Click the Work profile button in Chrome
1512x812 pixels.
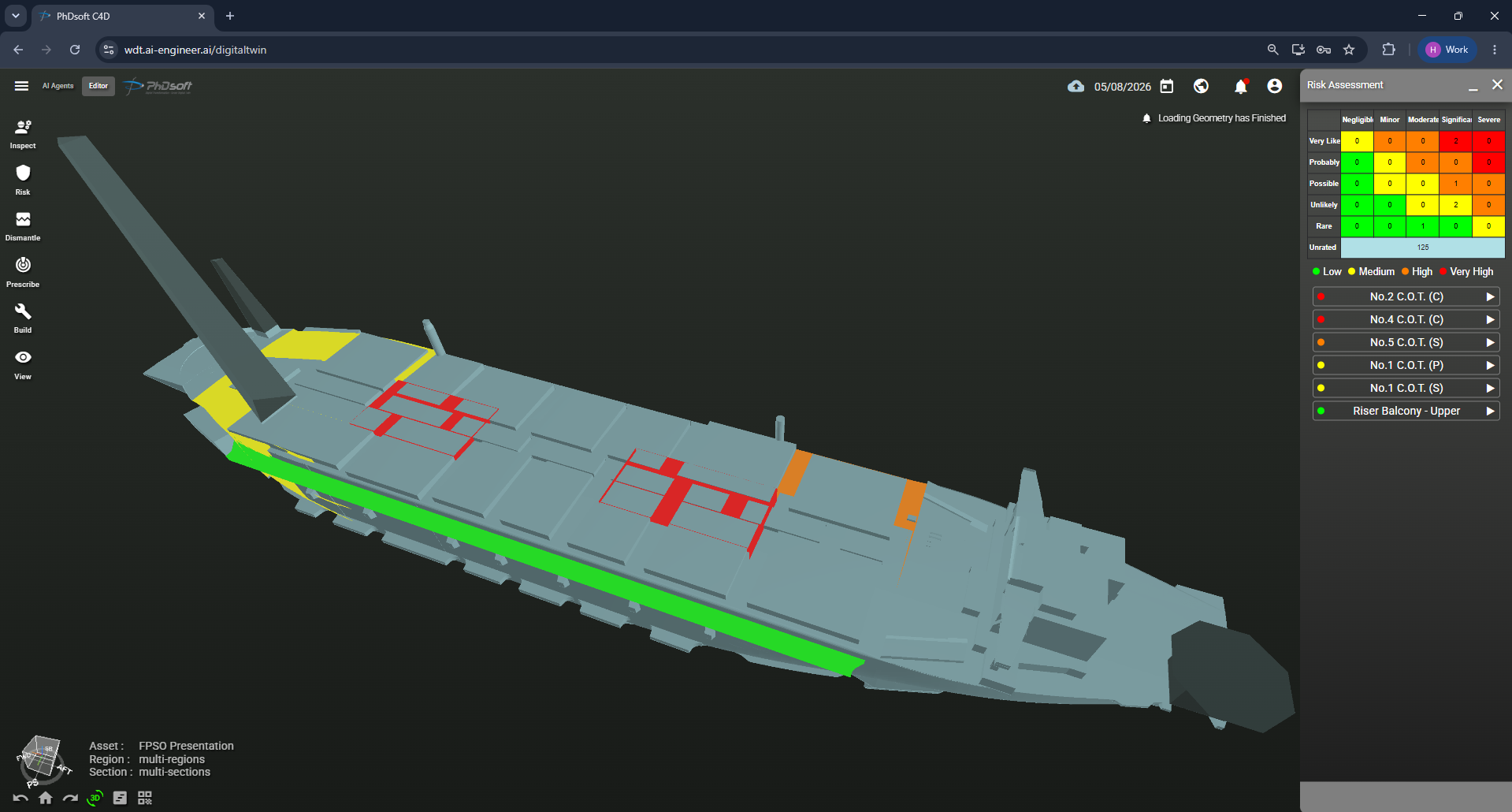tap(1448, 50)
